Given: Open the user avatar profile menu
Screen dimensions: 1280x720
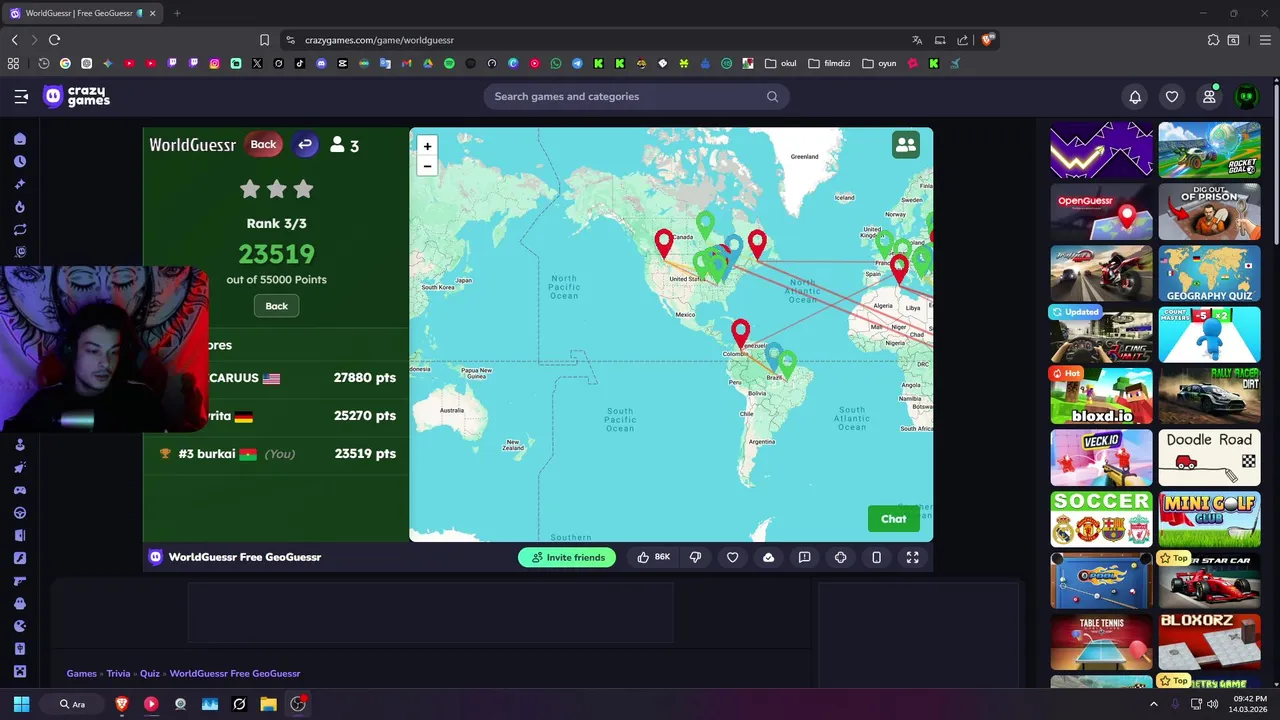Looking at the screenshot, I should coord(1246,97).
